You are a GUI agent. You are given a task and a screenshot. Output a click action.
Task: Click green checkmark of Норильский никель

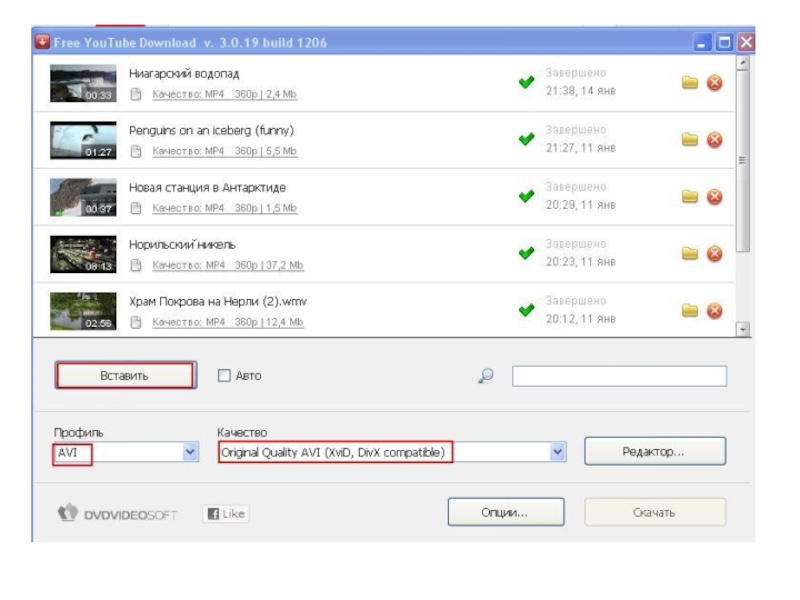527,253
